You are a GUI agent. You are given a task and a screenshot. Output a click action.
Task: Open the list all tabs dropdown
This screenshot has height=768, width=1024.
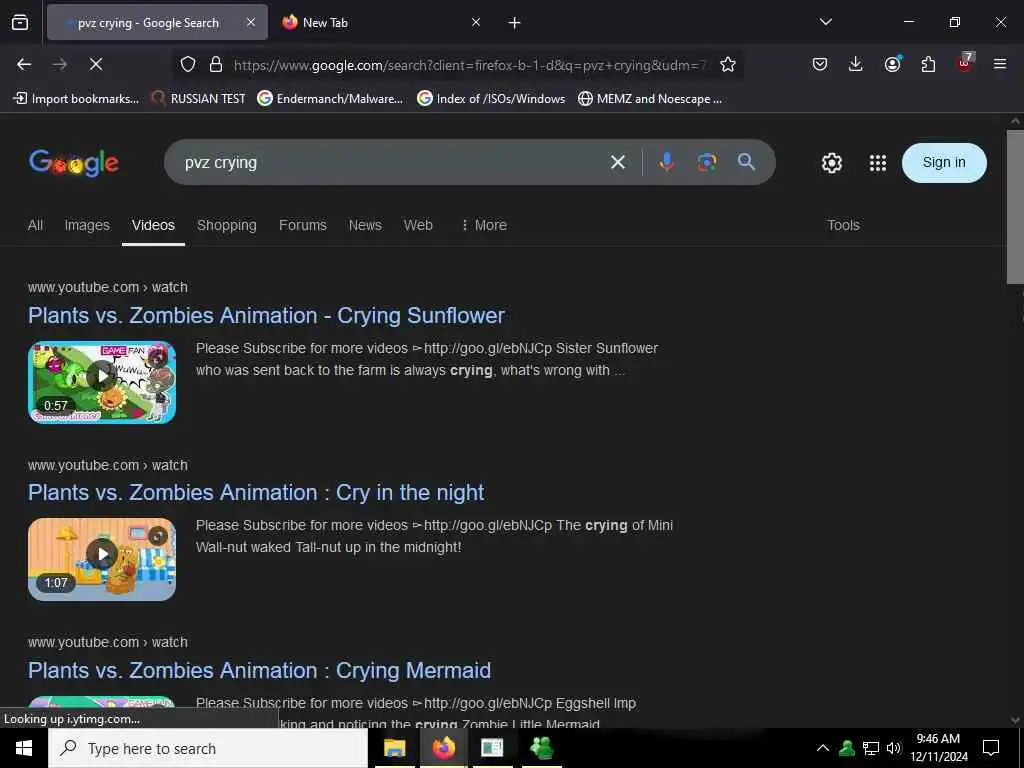[825, 22]
